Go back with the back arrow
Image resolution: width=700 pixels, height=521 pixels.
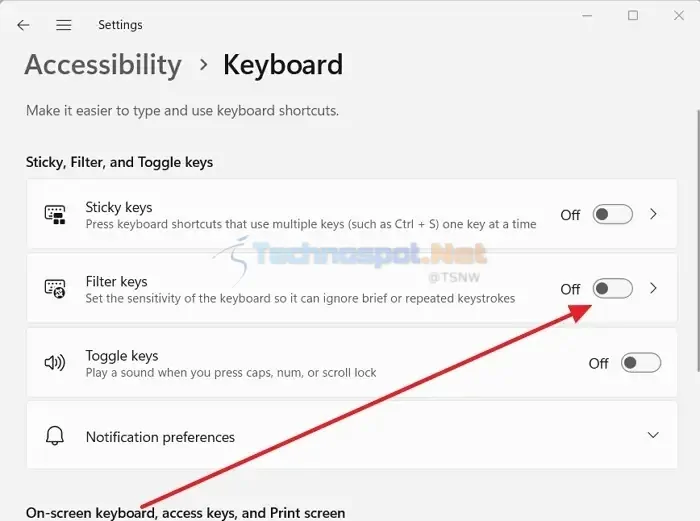(x=23, y=25)
